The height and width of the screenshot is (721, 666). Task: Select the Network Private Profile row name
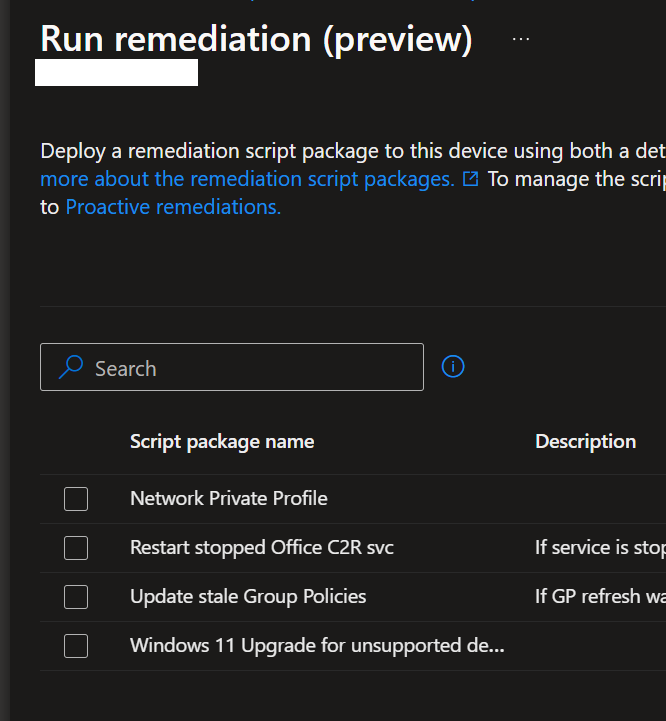(229, 498)
